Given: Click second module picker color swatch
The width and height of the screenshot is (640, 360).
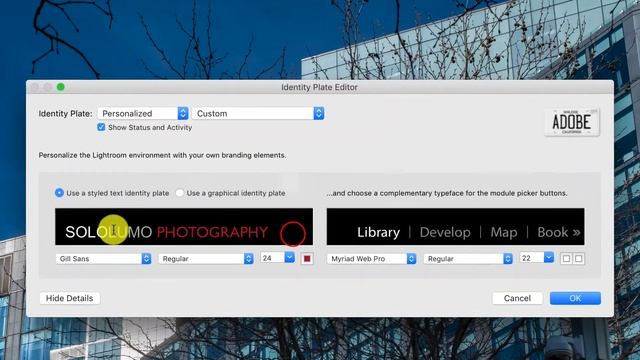Looking at the screenshot, I should (x=579, y=258).
